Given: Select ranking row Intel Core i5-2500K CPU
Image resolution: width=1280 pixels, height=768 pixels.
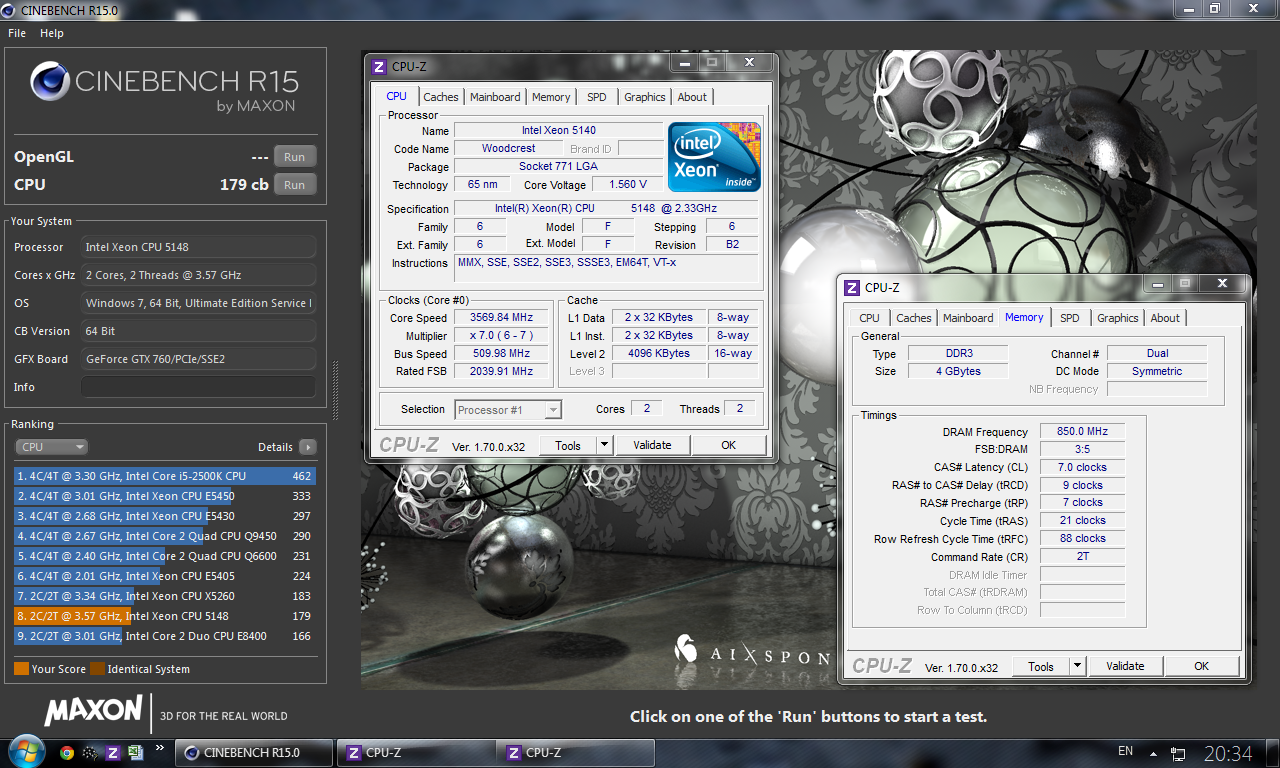Looking at the screenshot, I should (x=165, y=476).
